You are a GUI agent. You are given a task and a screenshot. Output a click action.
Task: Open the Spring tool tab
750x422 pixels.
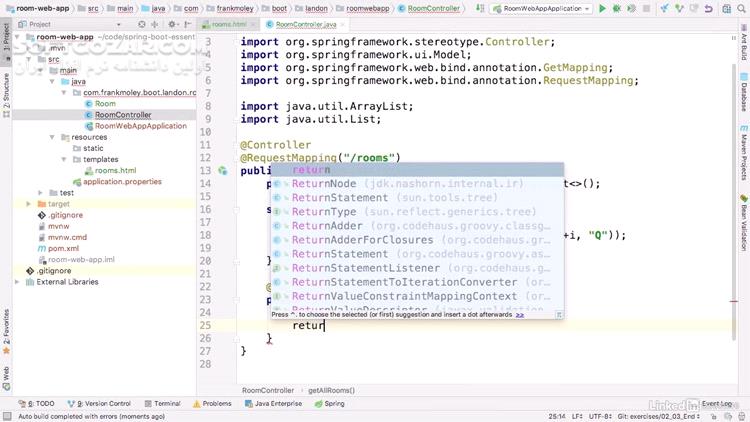(x=330, y=404)
